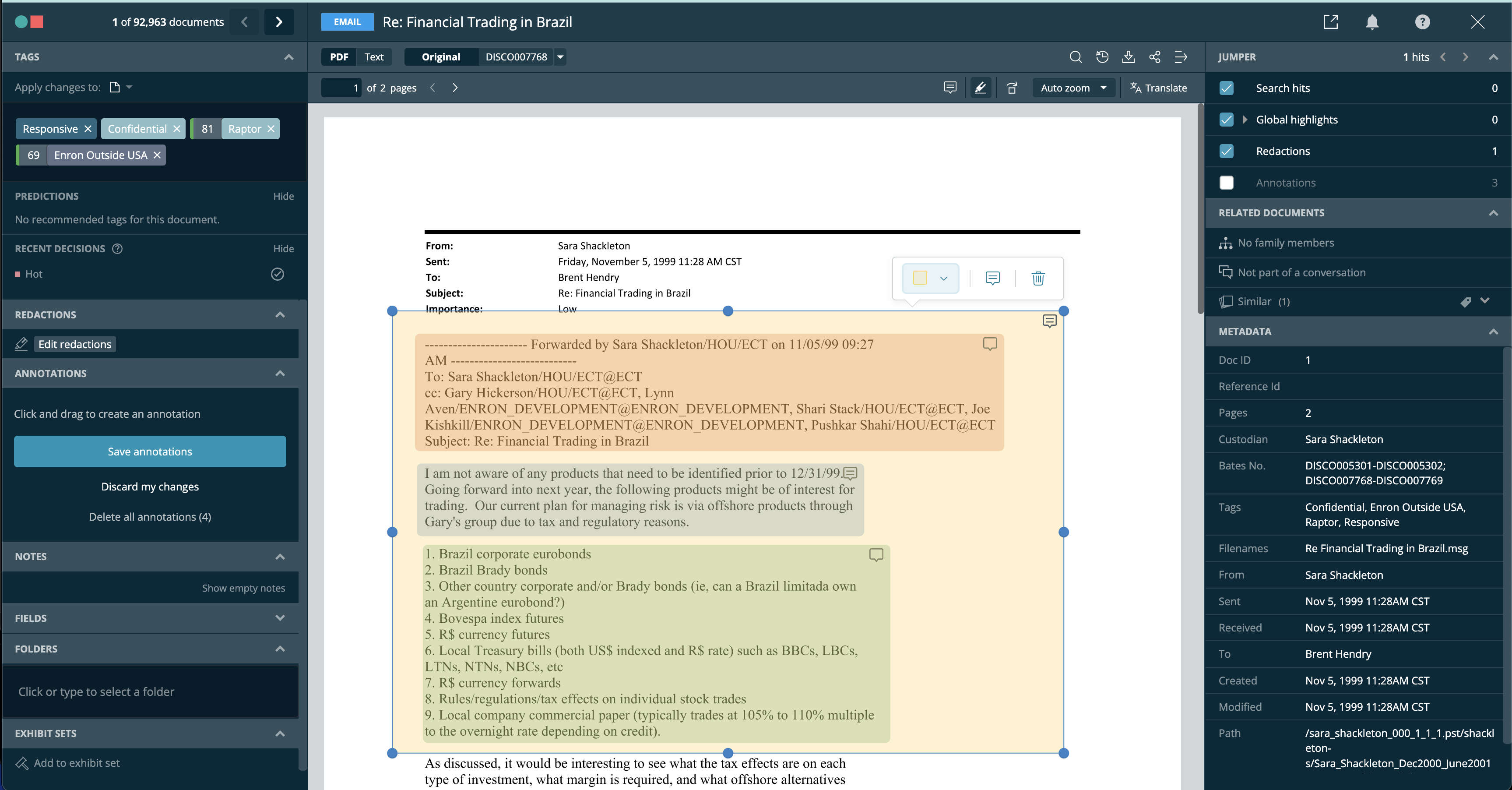Toggle the Redactions checkbox

pos(1226,151)
